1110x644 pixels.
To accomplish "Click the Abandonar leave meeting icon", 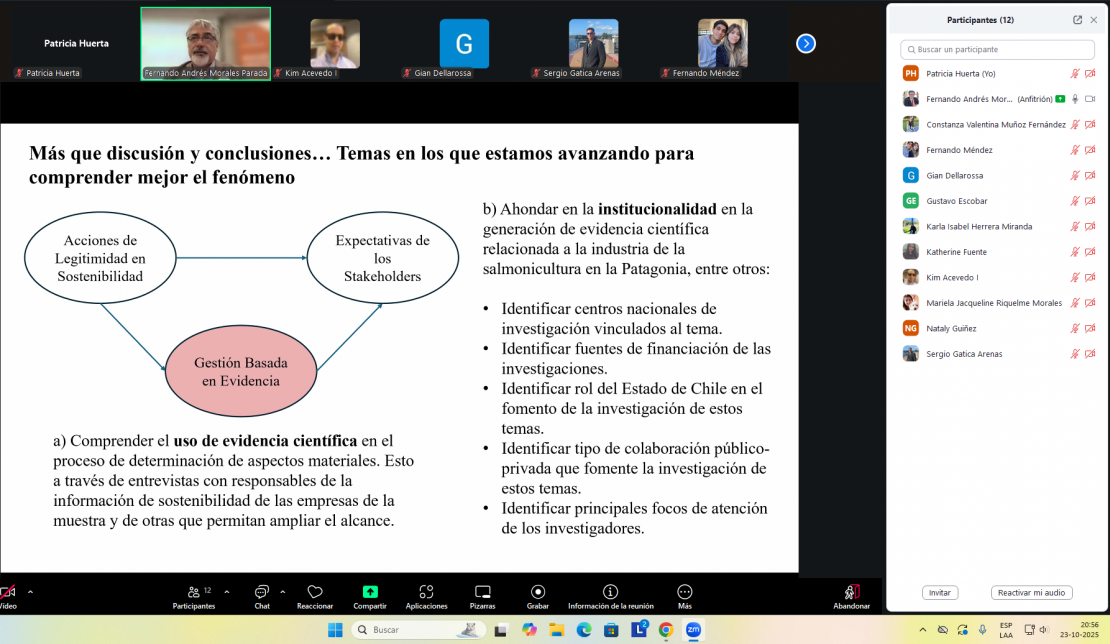I will click(851, 592).
